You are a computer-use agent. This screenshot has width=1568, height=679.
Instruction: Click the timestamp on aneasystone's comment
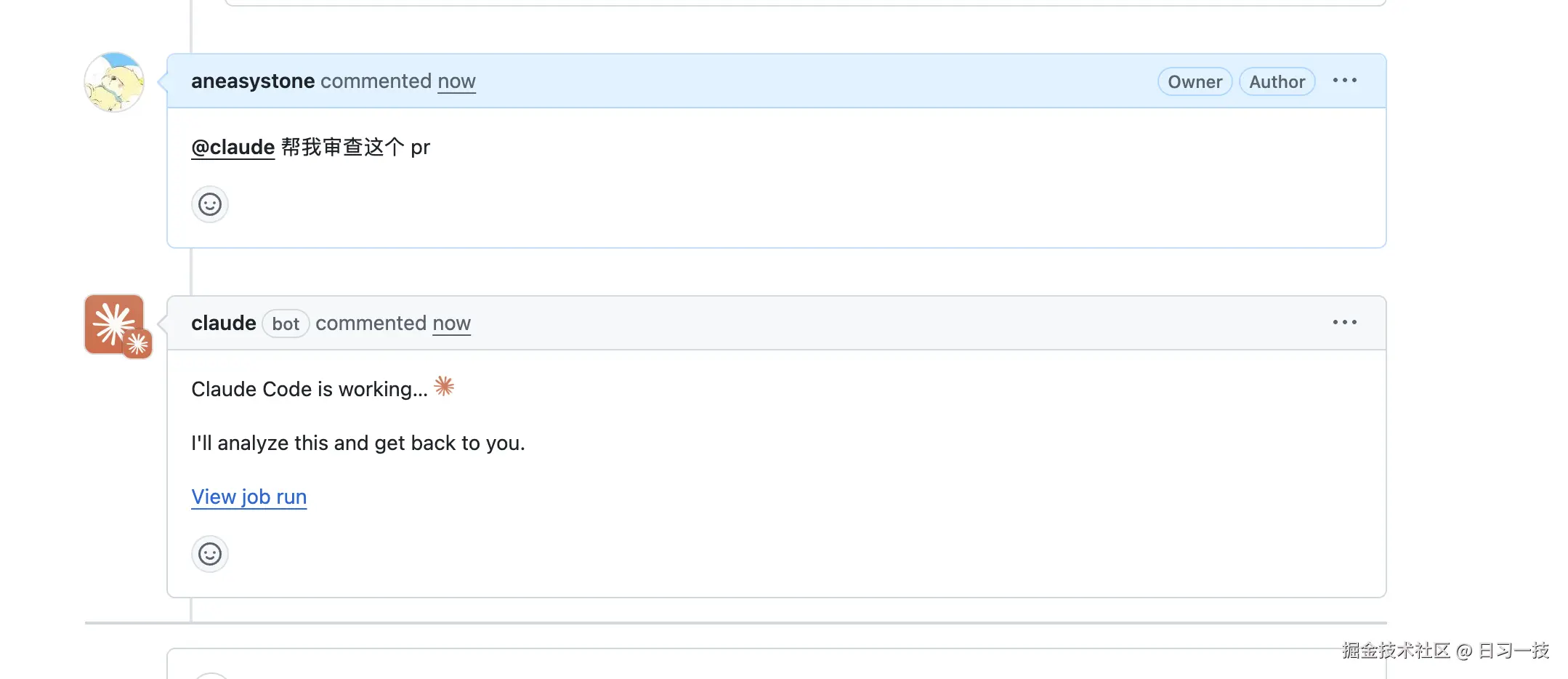(x=456, y=81)
